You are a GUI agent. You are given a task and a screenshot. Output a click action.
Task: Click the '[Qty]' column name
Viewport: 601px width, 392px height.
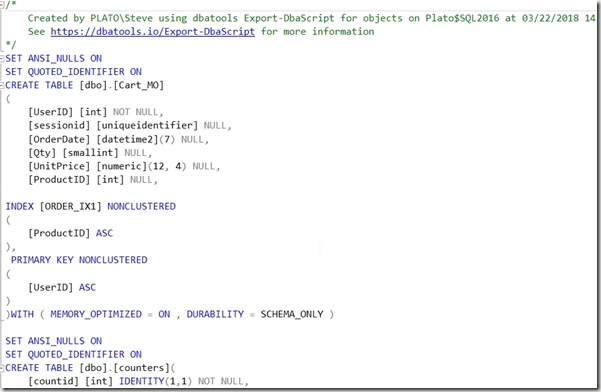point(42,153)
